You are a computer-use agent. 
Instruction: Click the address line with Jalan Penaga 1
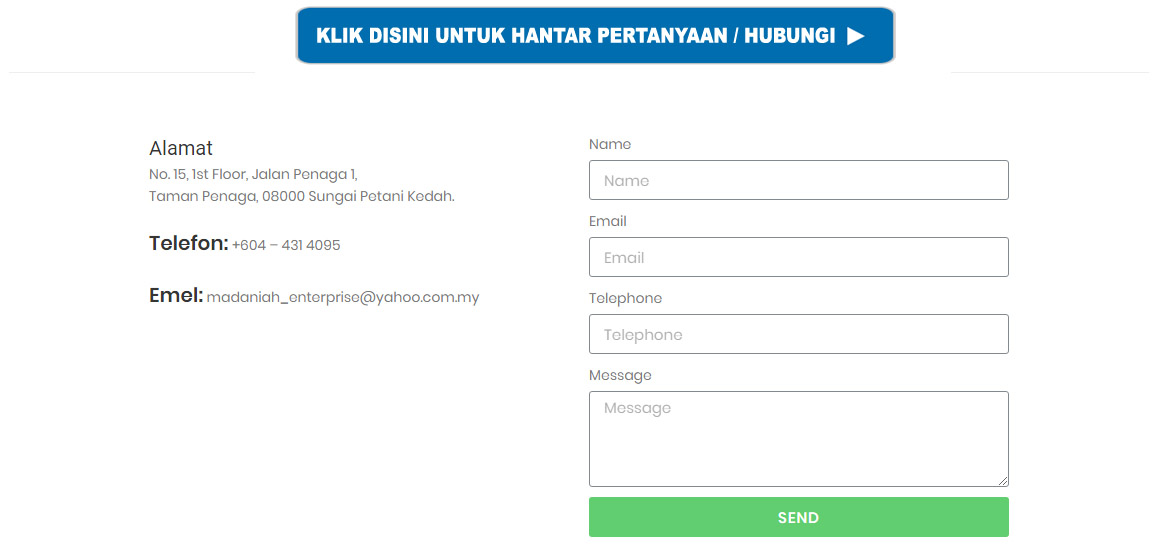(253, 174)
